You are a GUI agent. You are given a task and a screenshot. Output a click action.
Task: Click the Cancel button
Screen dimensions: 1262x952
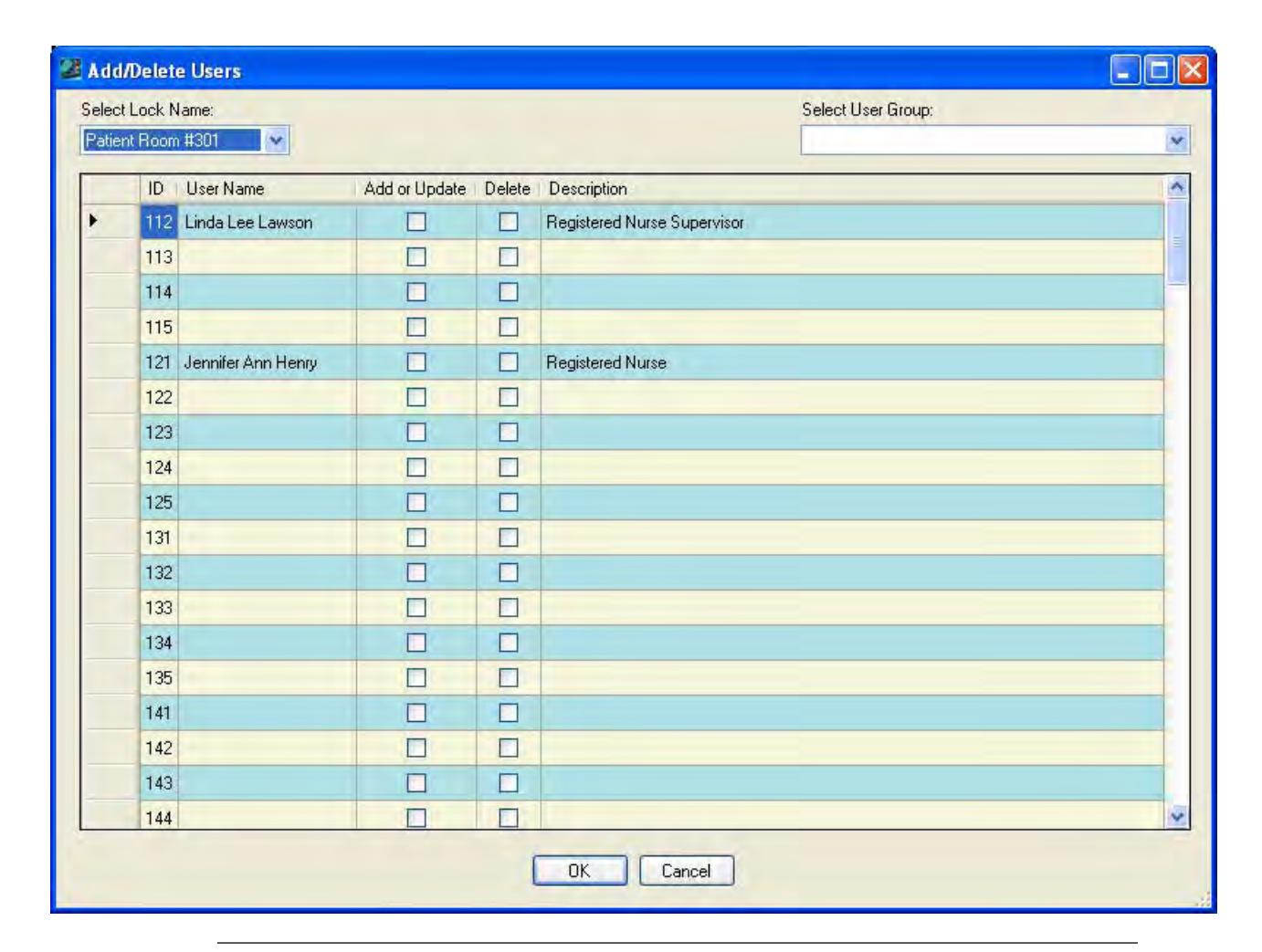tap(687, 871)
